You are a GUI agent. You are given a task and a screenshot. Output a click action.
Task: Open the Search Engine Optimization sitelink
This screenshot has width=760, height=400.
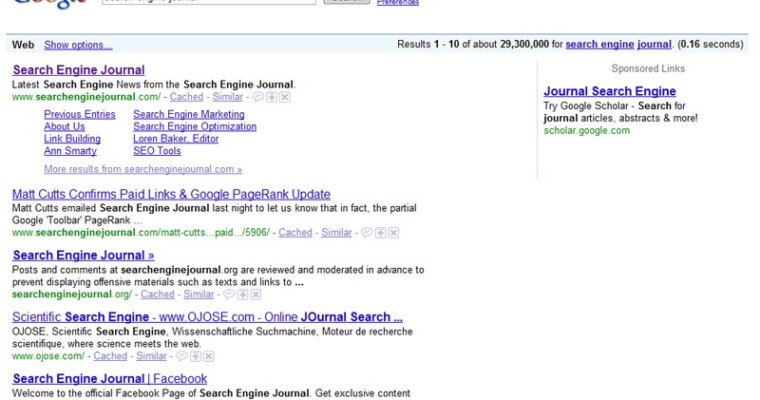[195, 127]
